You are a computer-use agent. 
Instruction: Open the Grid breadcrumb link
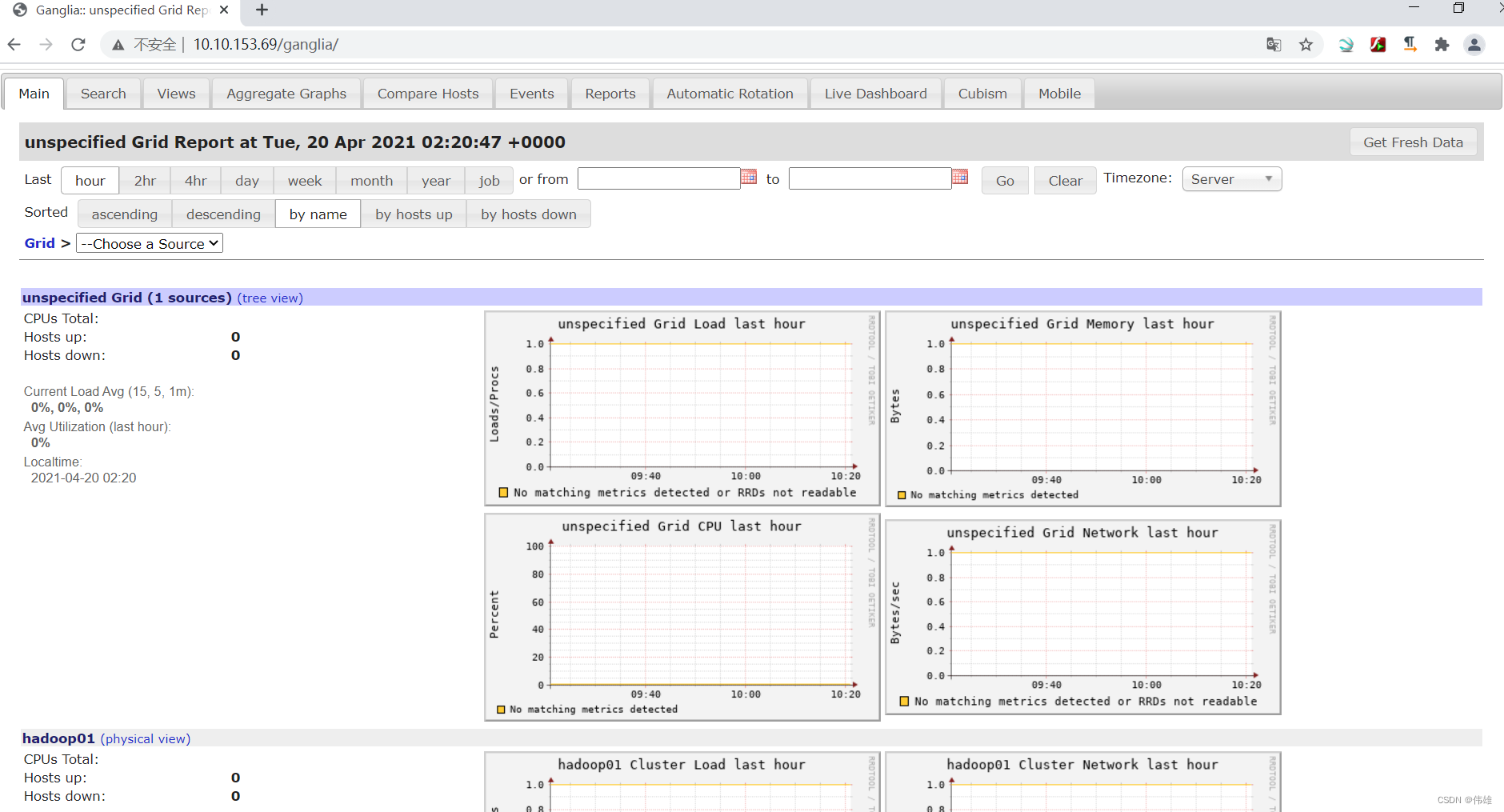(39, 243)
